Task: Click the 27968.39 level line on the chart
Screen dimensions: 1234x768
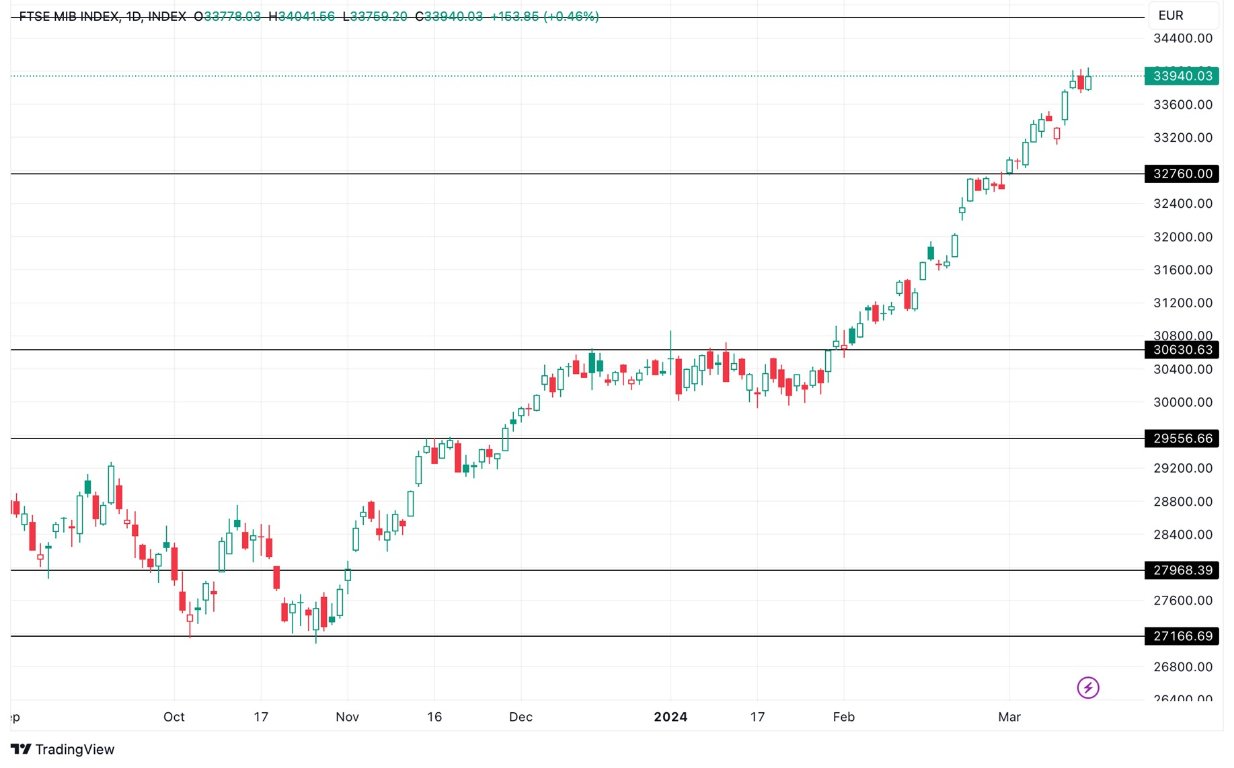Action: pyautogui.click(x=600, y=571)
